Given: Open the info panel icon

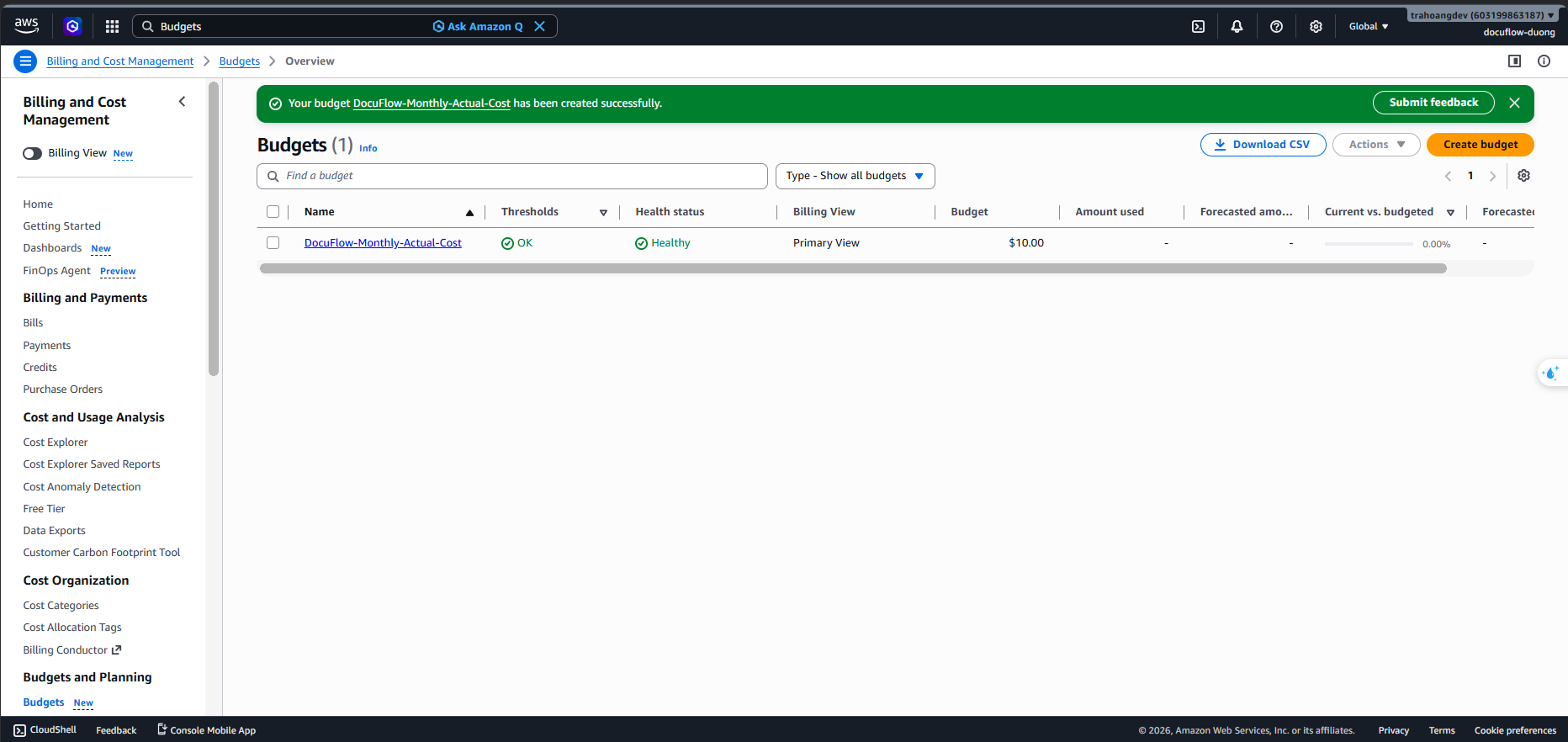Looking at the screenshot, I should [x=1544, y=61].
